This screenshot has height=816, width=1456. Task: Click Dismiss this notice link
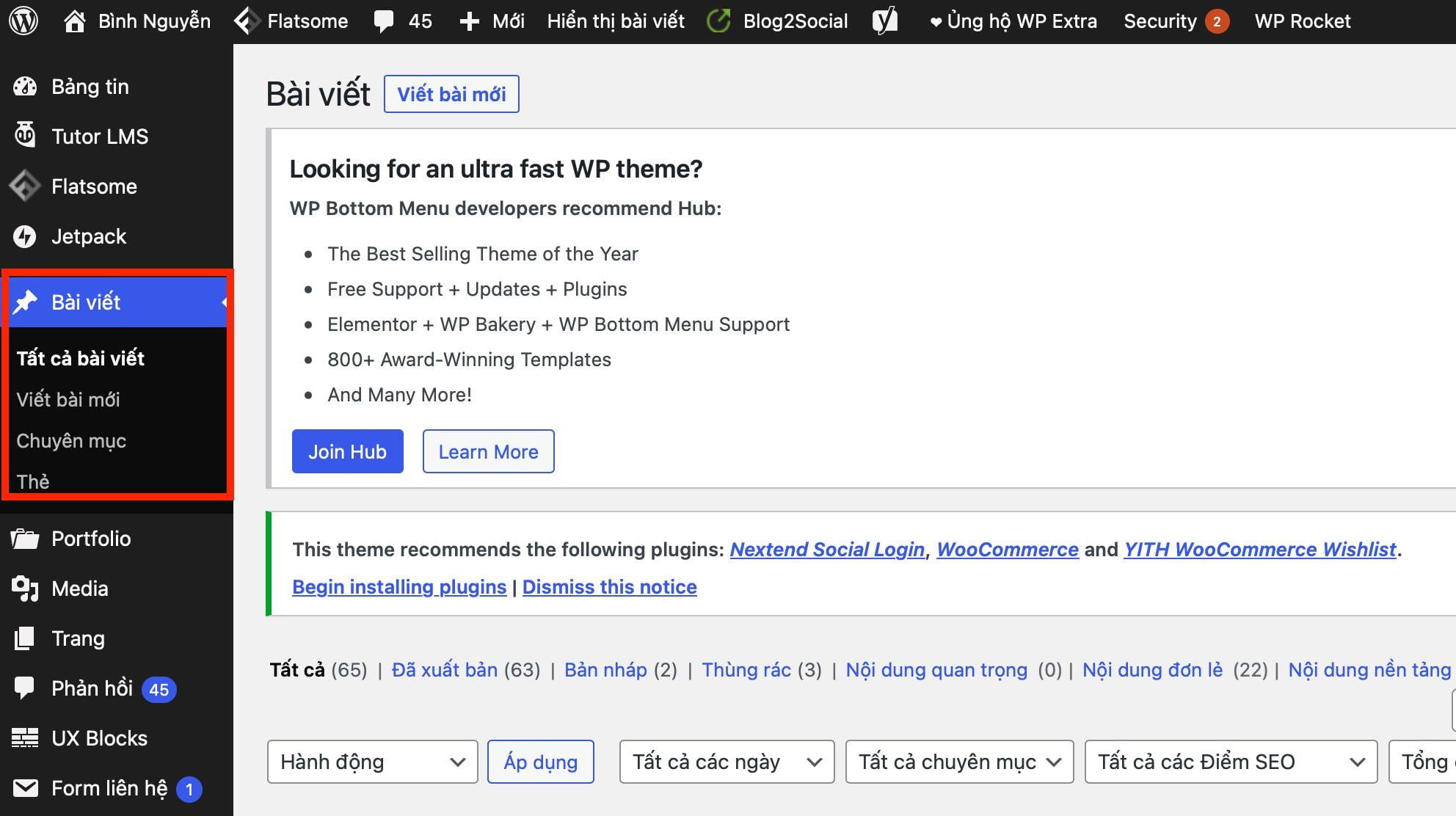click(x=609, y=587)
